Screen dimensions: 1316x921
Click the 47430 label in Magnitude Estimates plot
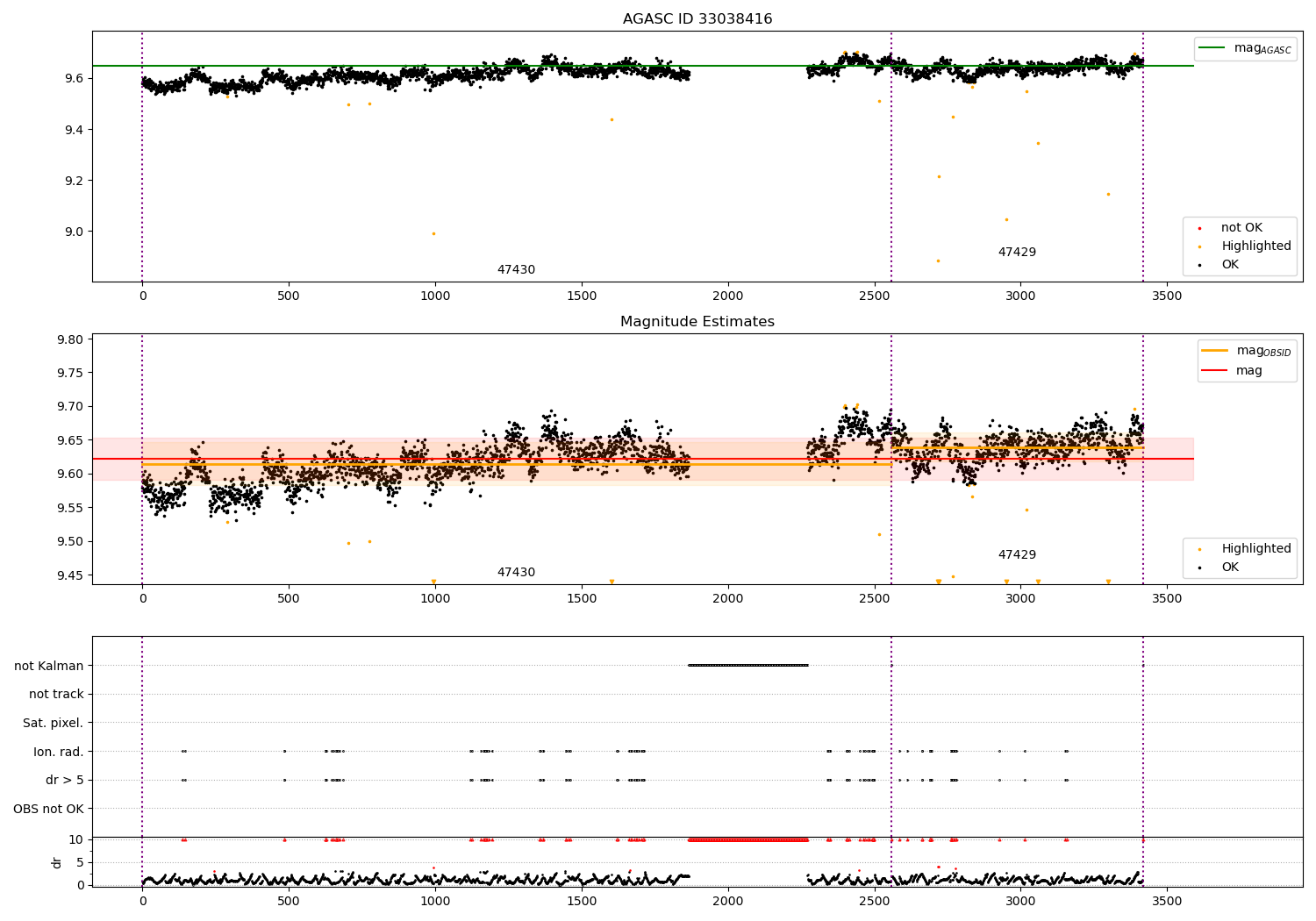[516, 573]
